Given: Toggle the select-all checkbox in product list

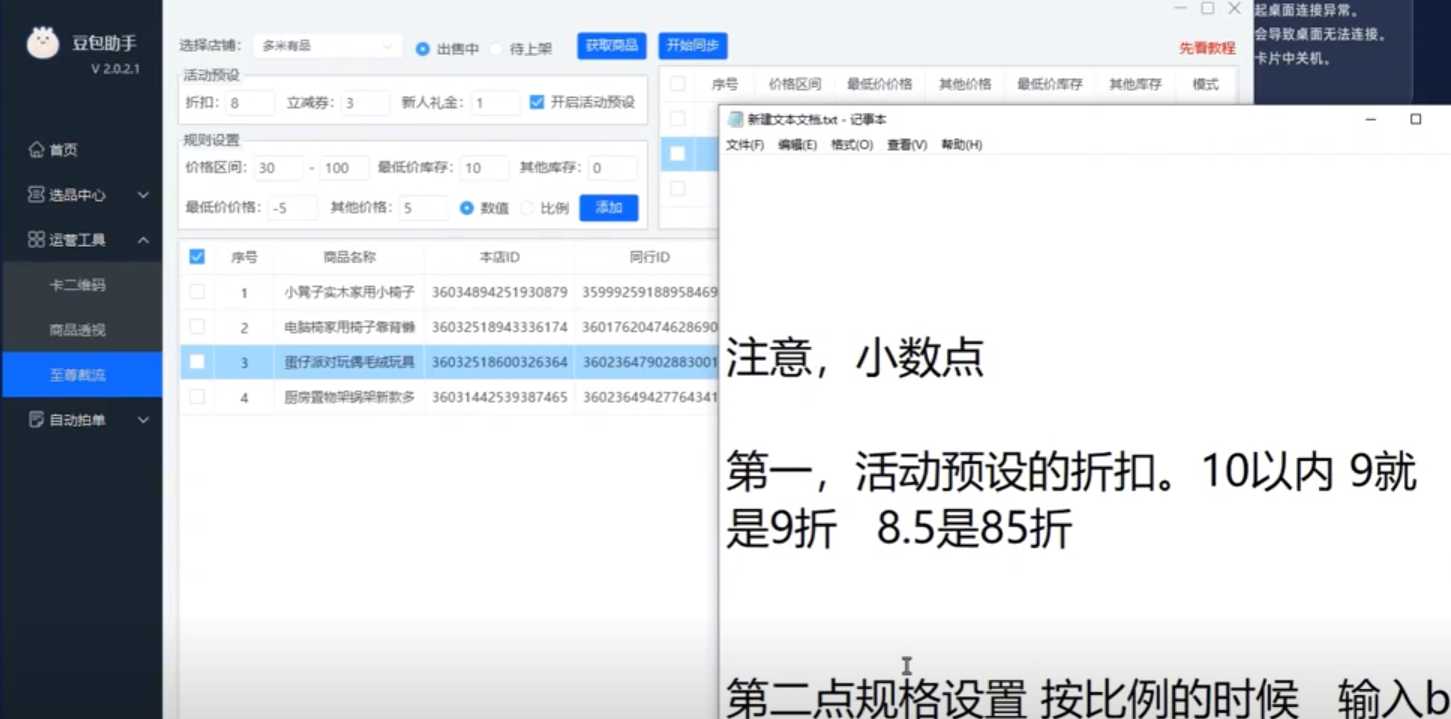Looking at the screenshot, I should click(x=197, y=256).
